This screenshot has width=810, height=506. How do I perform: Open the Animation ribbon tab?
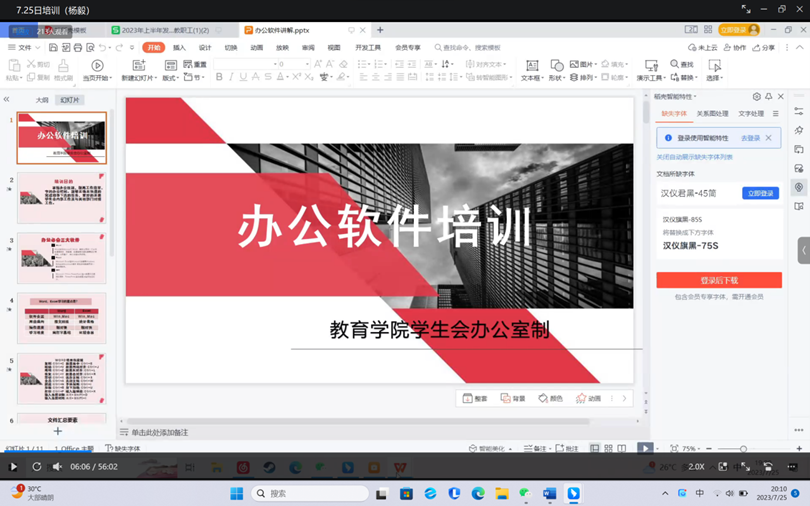(x=257, y=48)
